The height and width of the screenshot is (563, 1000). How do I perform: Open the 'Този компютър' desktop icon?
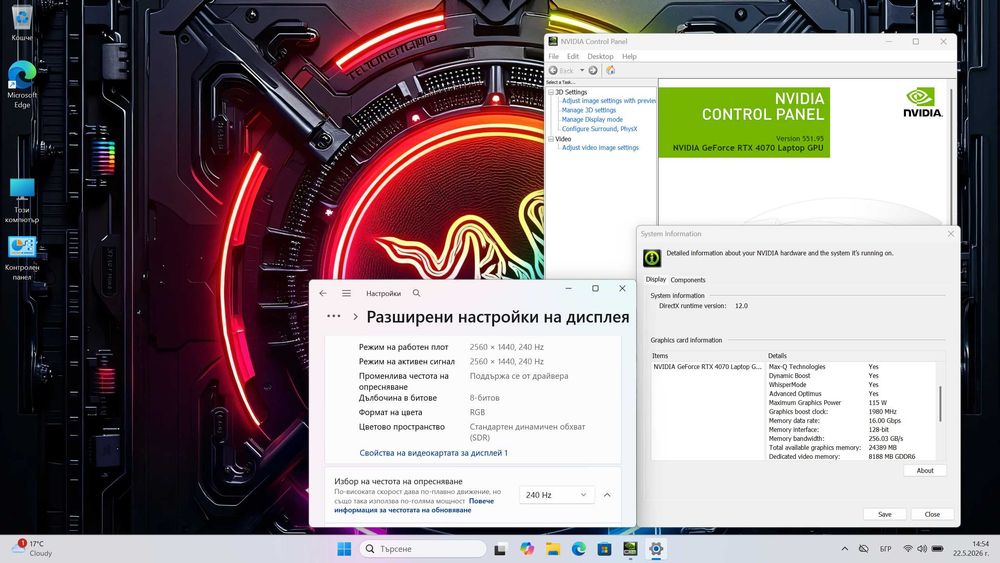pyautogui.click(x=22, y=200)
